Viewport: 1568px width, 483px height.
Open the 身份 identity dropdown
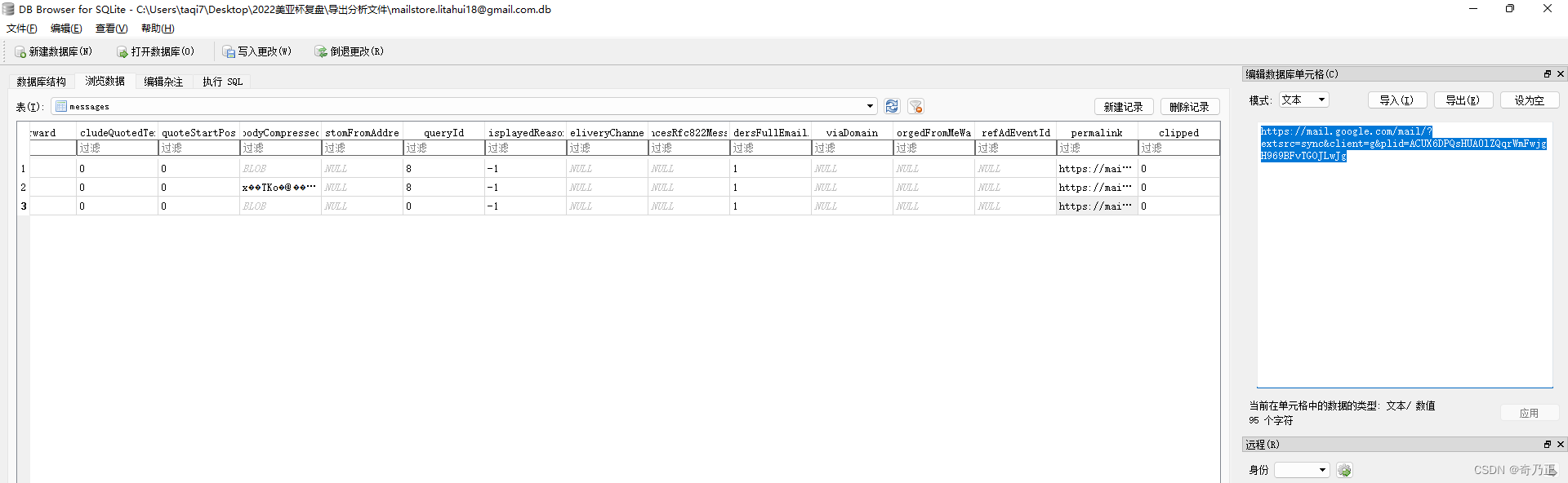tap(1302, 470)
